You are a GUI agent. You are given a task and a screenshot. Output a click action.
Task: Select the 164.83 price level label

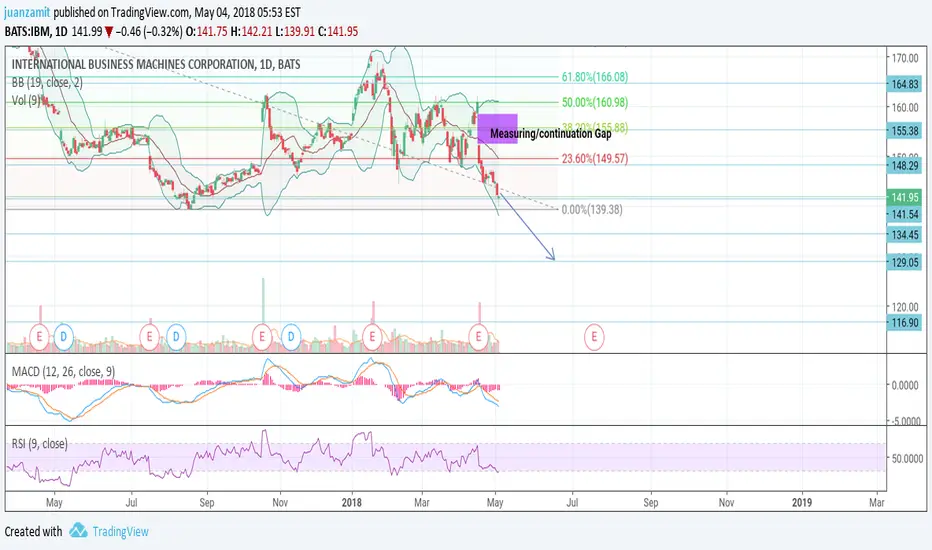click(905, 84)
